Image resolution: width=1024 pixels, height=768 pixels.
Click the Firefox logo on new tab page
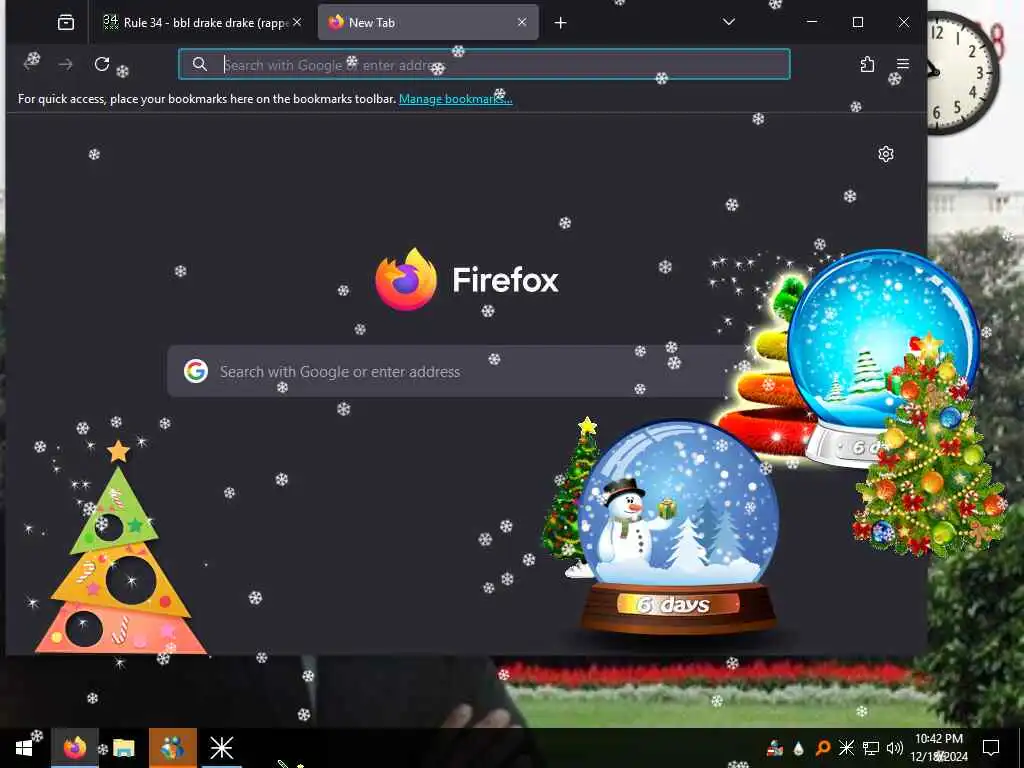point(466,280)
